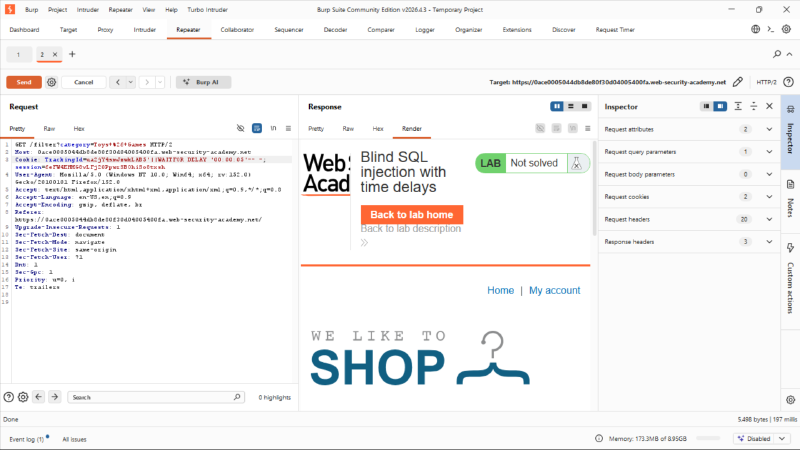
Task: Open history dropdown beside forward arrow
Action: click(x=160, y=82)
